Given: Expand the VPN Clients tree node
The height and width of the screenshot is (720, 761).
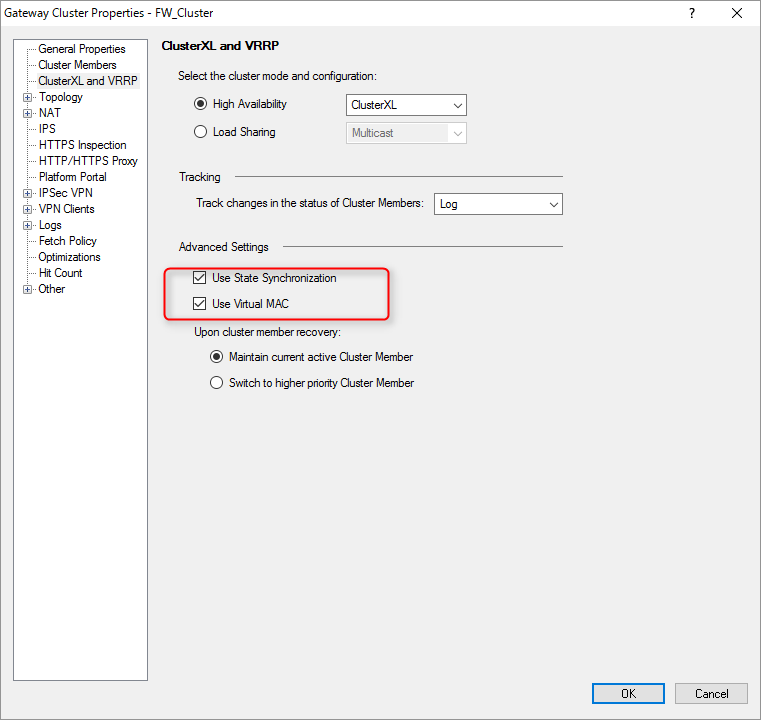Looking at the screenshot, I should coord(28,210).
